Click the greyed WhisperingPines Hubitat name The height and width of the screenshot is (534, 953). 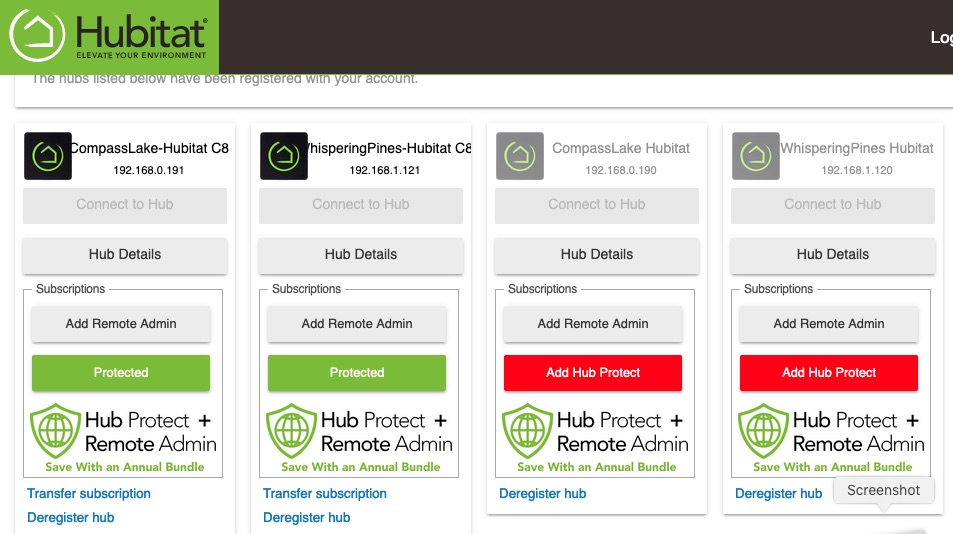click(856, 148)
